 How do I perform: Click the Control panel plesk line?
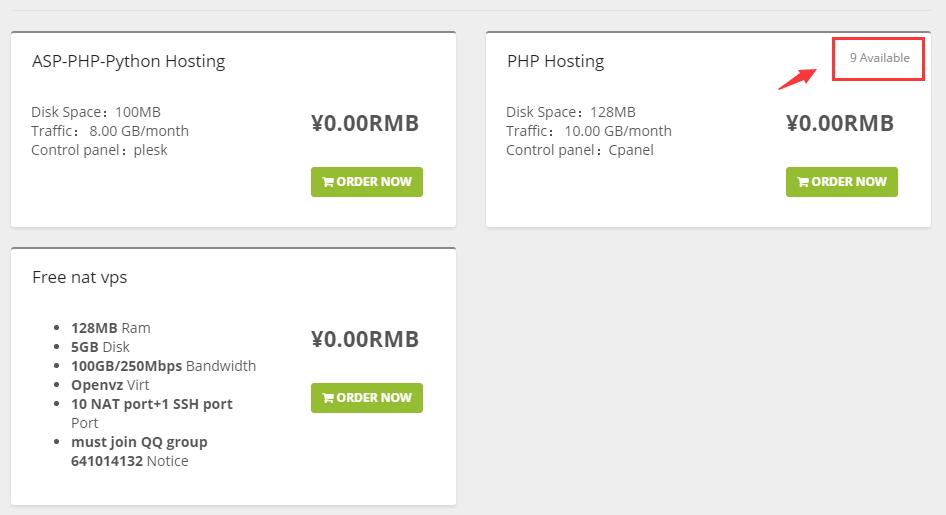pos(99,150)
